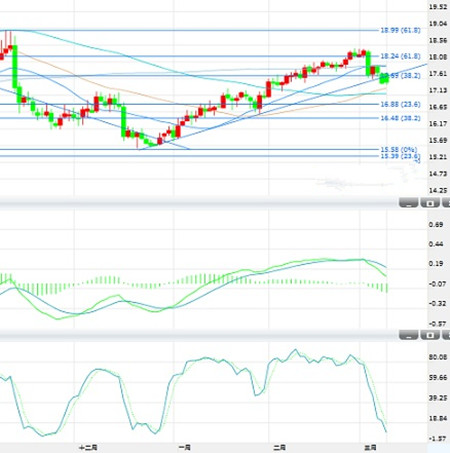Click price axis value 14.25
450x453 pixels.
(x=438, y=190)
